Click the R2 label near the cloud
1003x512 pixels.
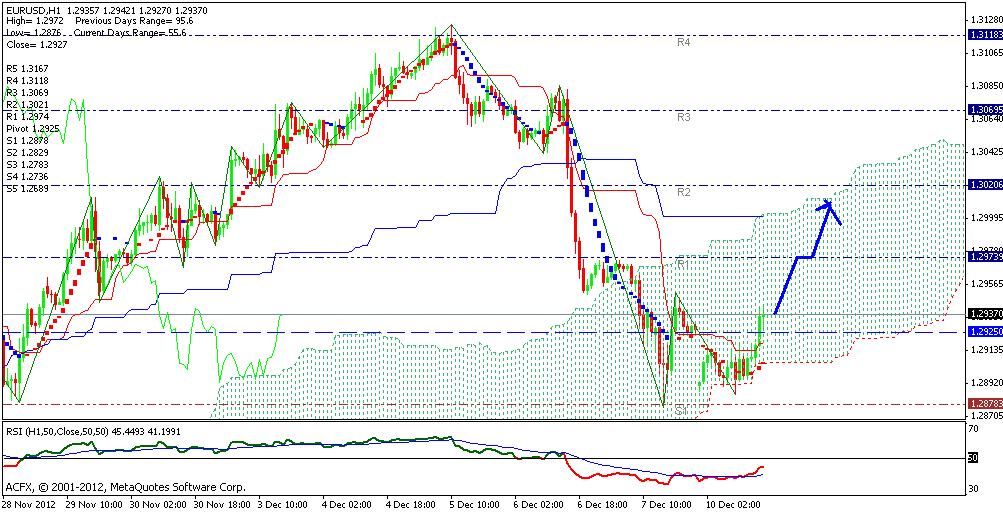click(684, 191)
